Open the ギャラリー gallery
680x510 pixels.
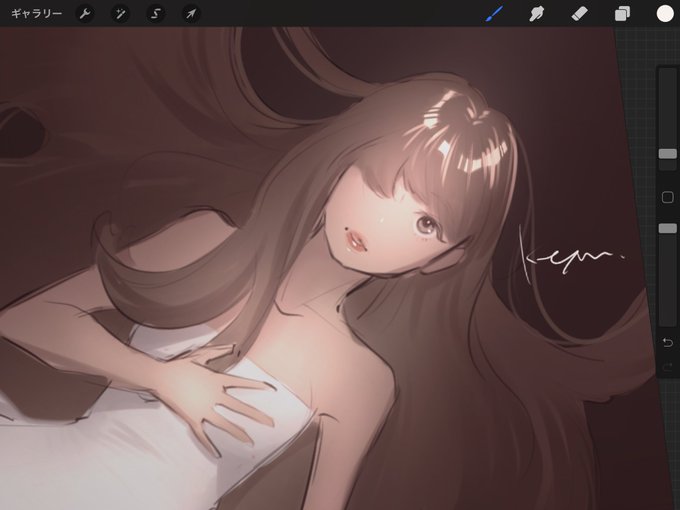pyautogui.click(x=36, y=14)
